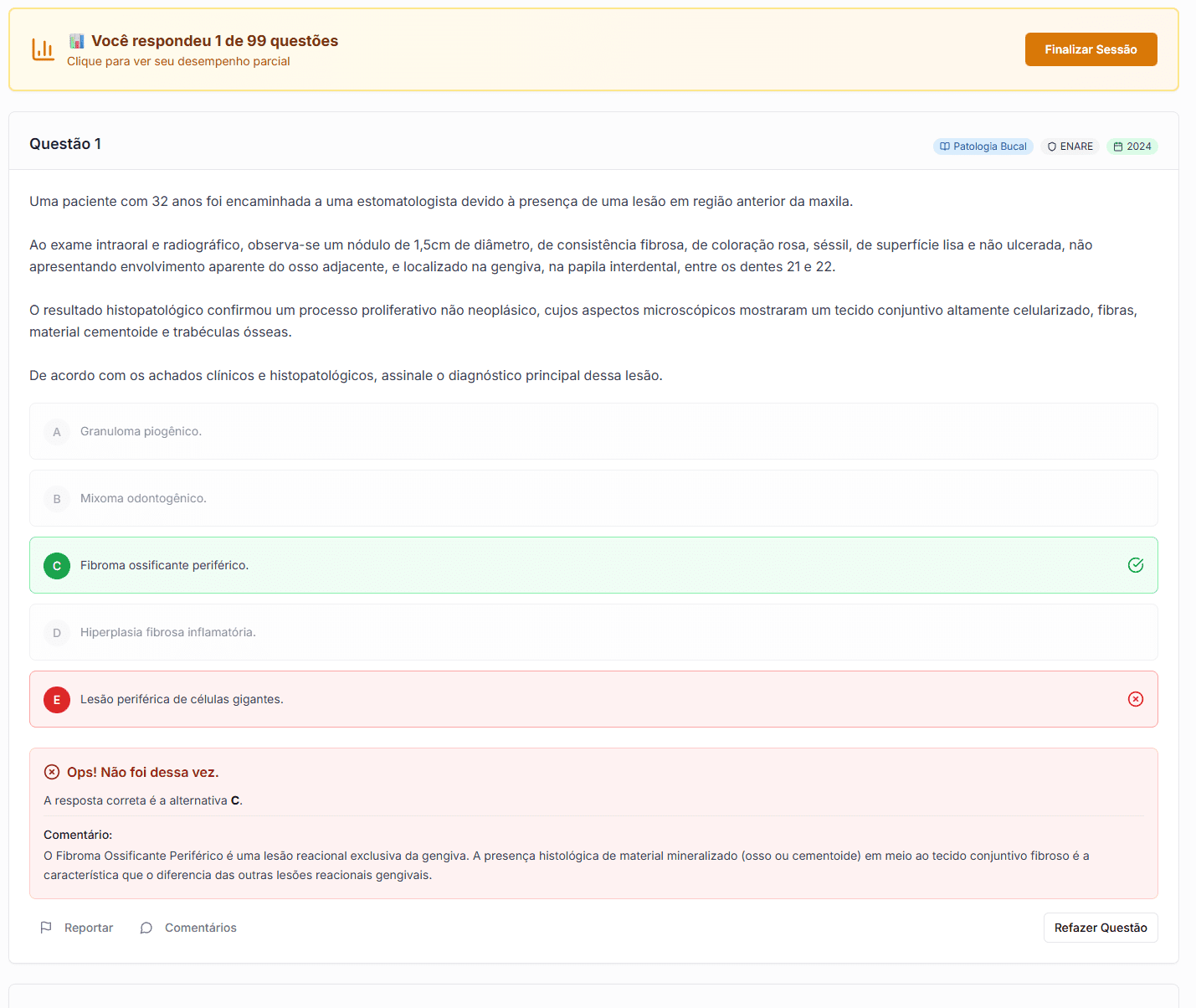The image size is (1196, 1008).
Task: Click 'Clique para ver seu desempenho parcial'
Action: 178,61
